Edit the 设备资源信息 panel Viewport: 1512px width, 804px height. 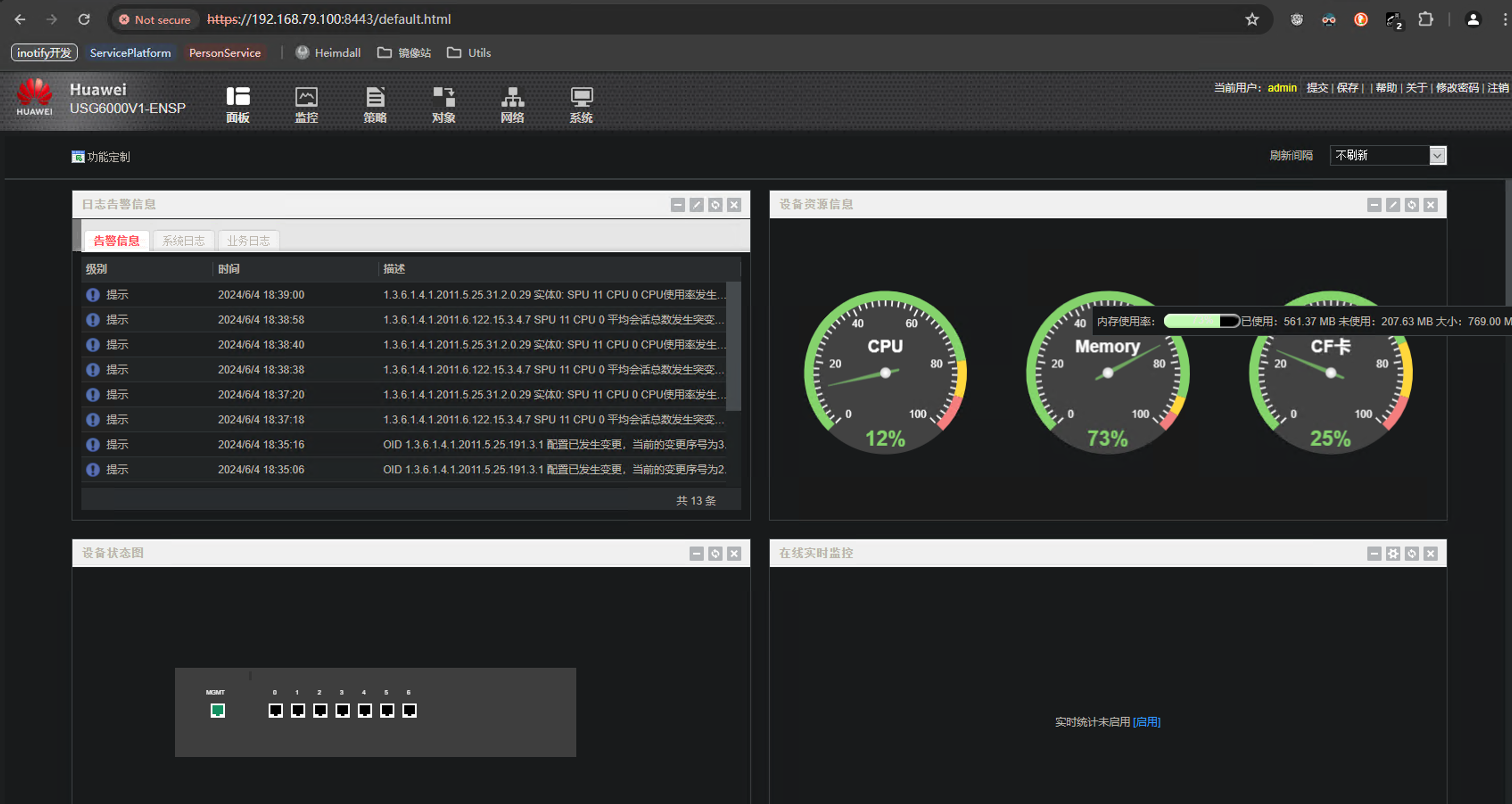point(1393,205)
